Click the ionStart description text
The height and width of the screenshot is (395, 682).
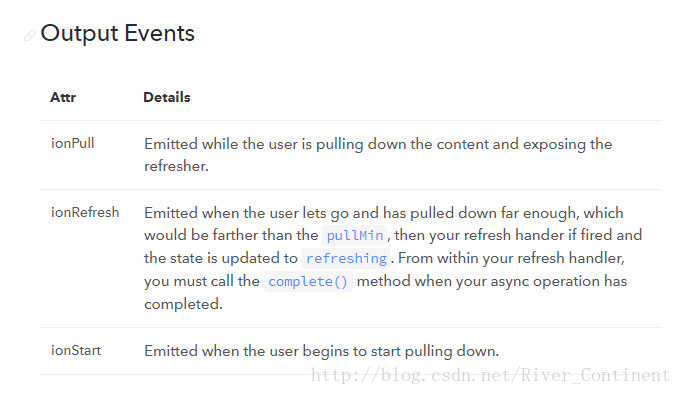point(321,351)
